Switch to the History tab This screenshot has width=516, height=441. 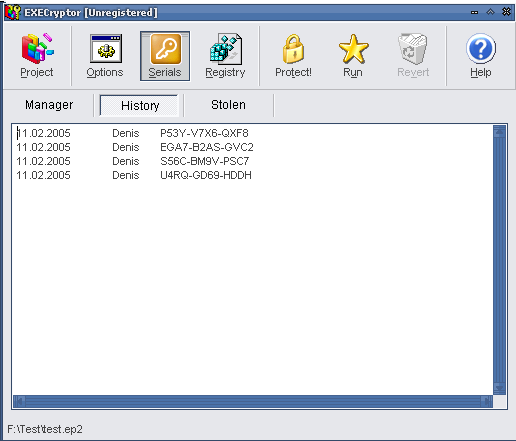point(139,106)
